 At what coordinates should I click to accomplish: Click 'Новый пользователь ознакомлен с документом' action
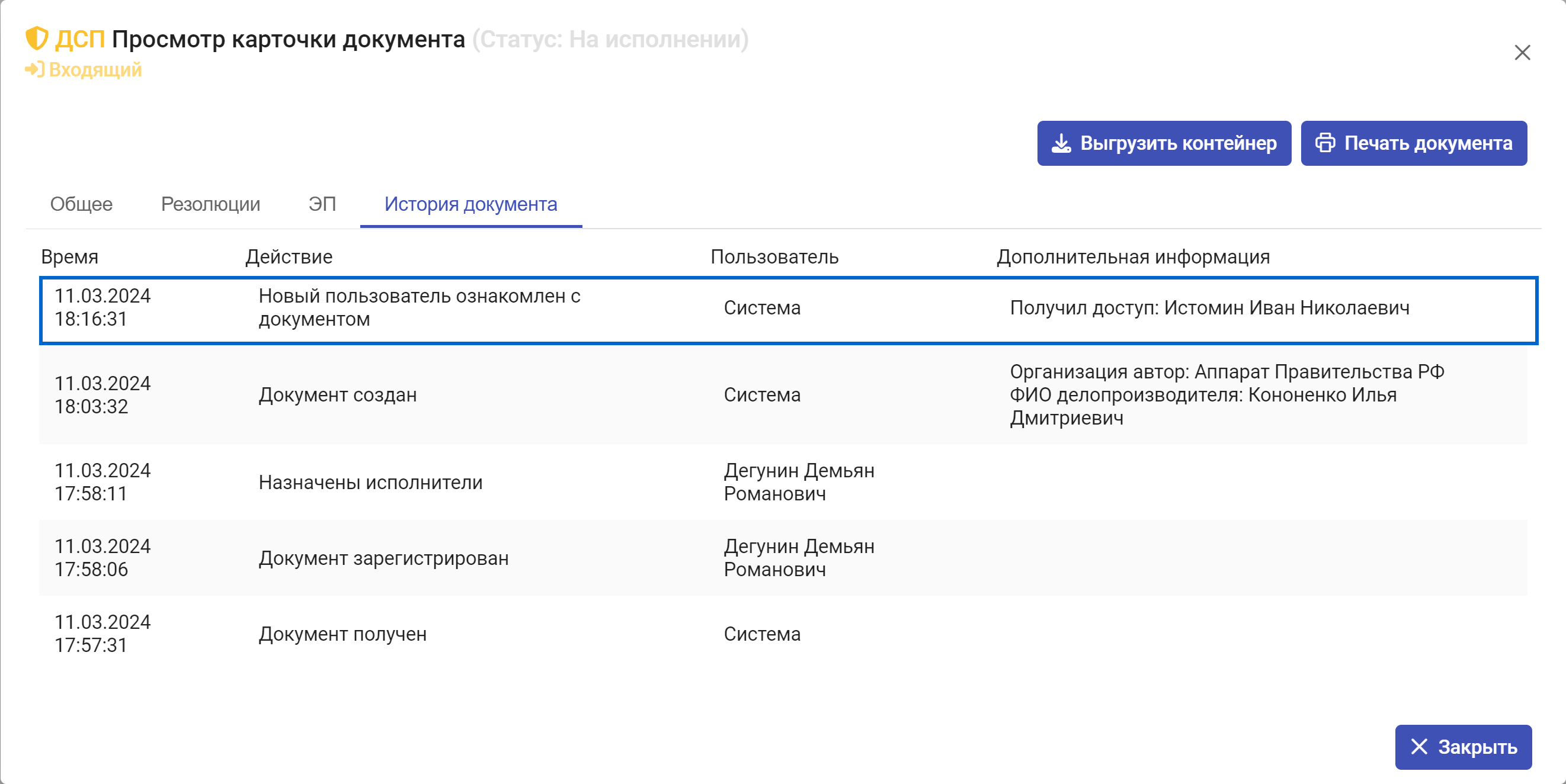point(419,307)
